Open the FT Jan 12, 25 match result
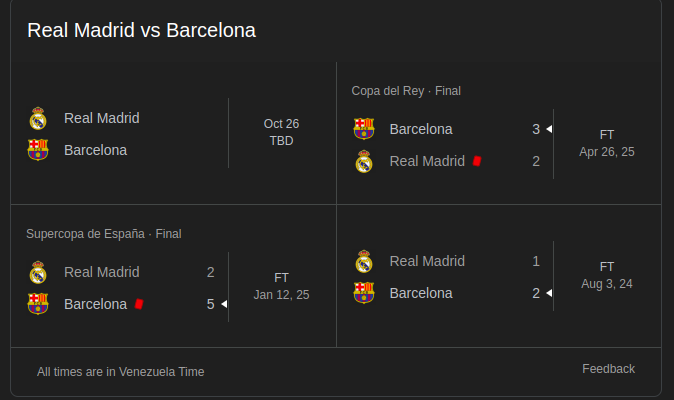Screen dimensions: 674x400 281,286
